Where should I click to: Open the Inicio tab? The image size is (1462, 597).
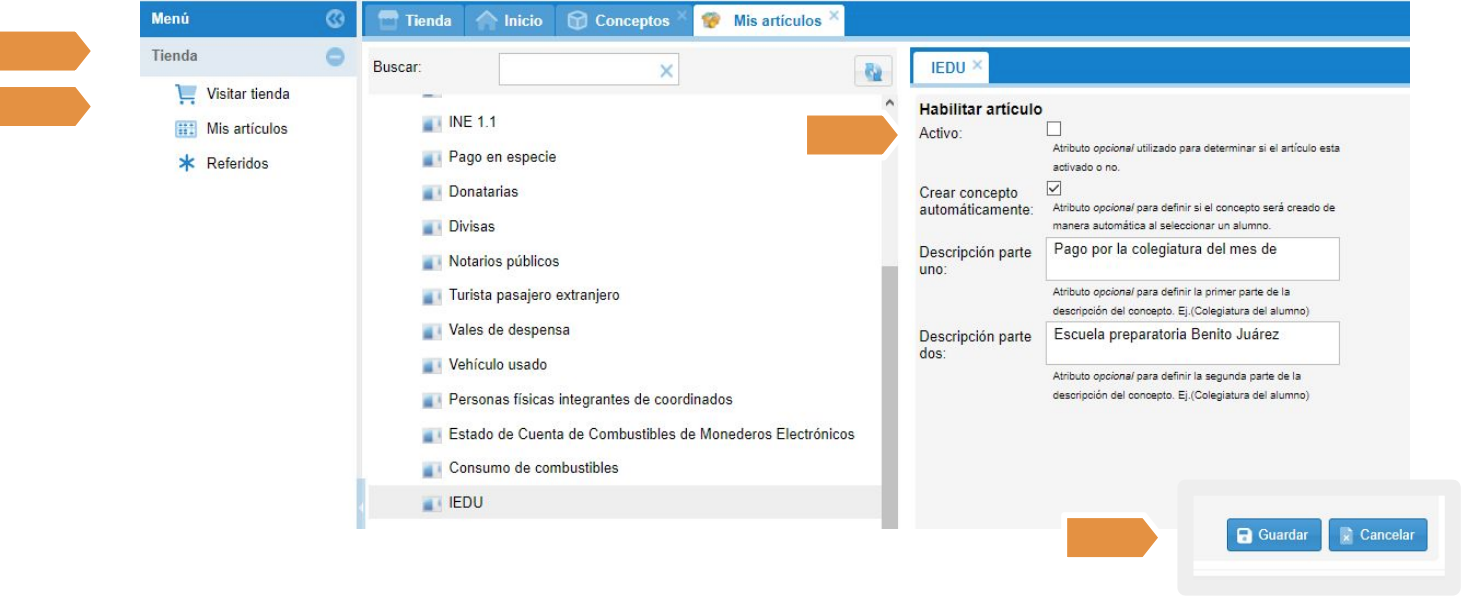click(x=510, y=20)
